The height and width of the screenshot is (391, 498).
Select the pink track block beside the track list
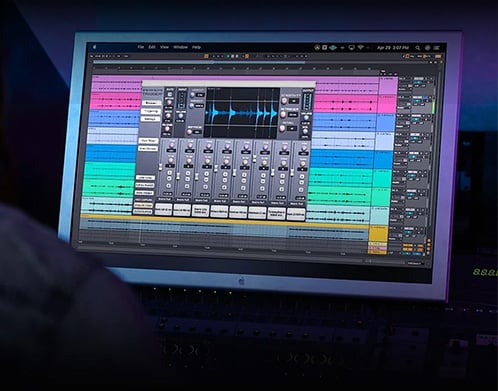click(388, 105)
